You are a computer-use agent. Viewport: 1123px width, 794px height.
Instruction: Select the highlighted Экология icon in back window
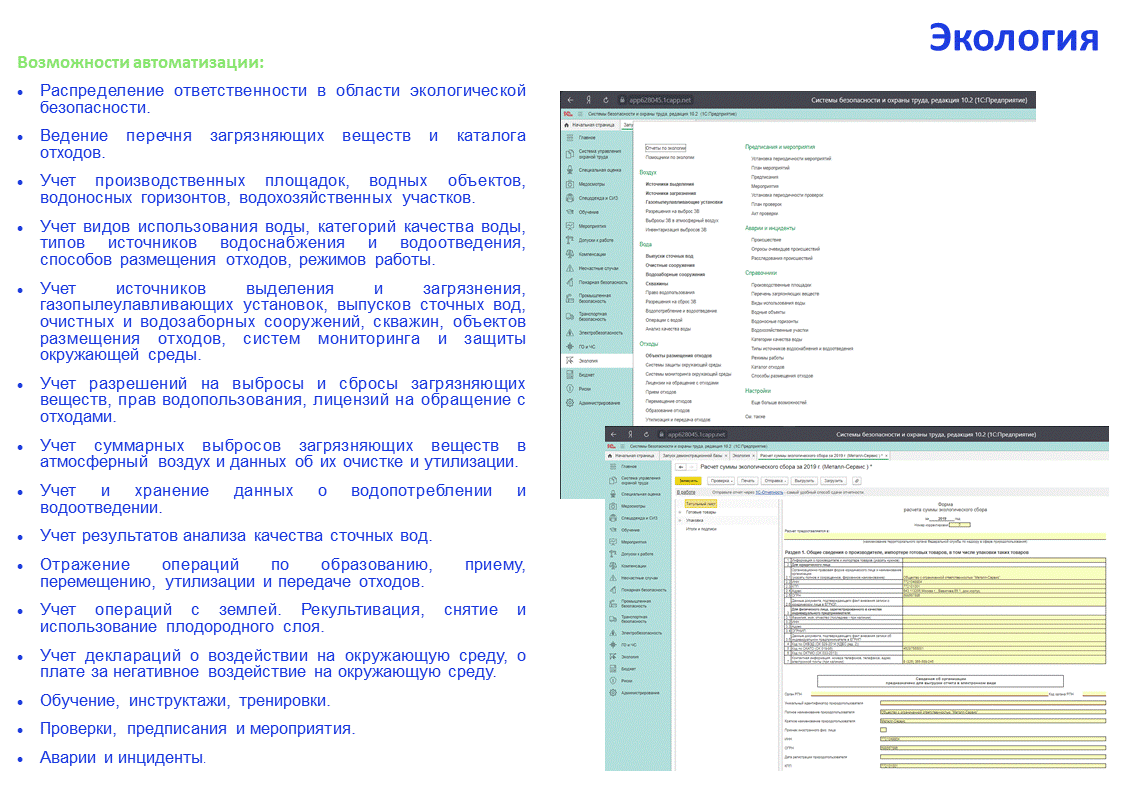pos(570,361)
